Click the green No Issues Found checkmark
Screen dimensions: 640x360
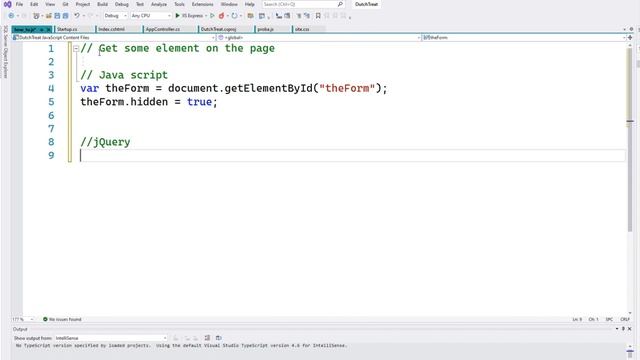[x=45, y=319]
